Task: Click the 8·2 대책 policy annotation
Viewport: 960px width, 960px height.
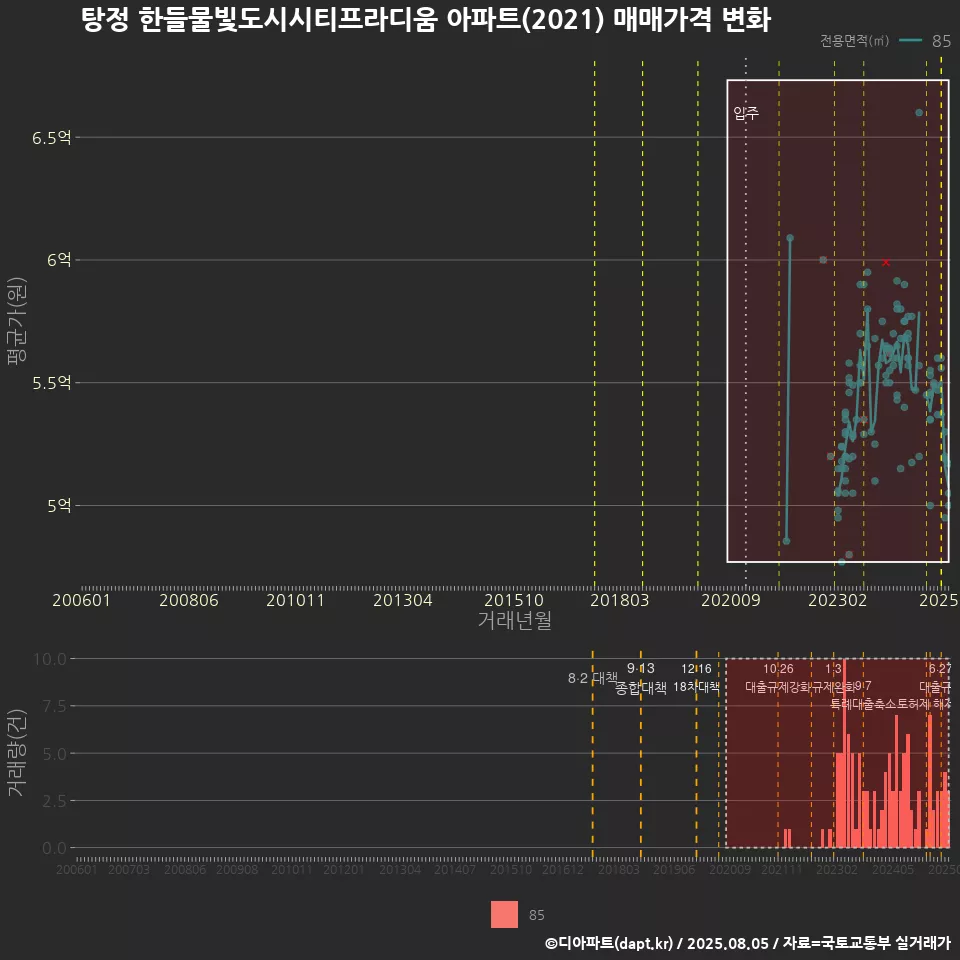Action: (x=593, y=678)
